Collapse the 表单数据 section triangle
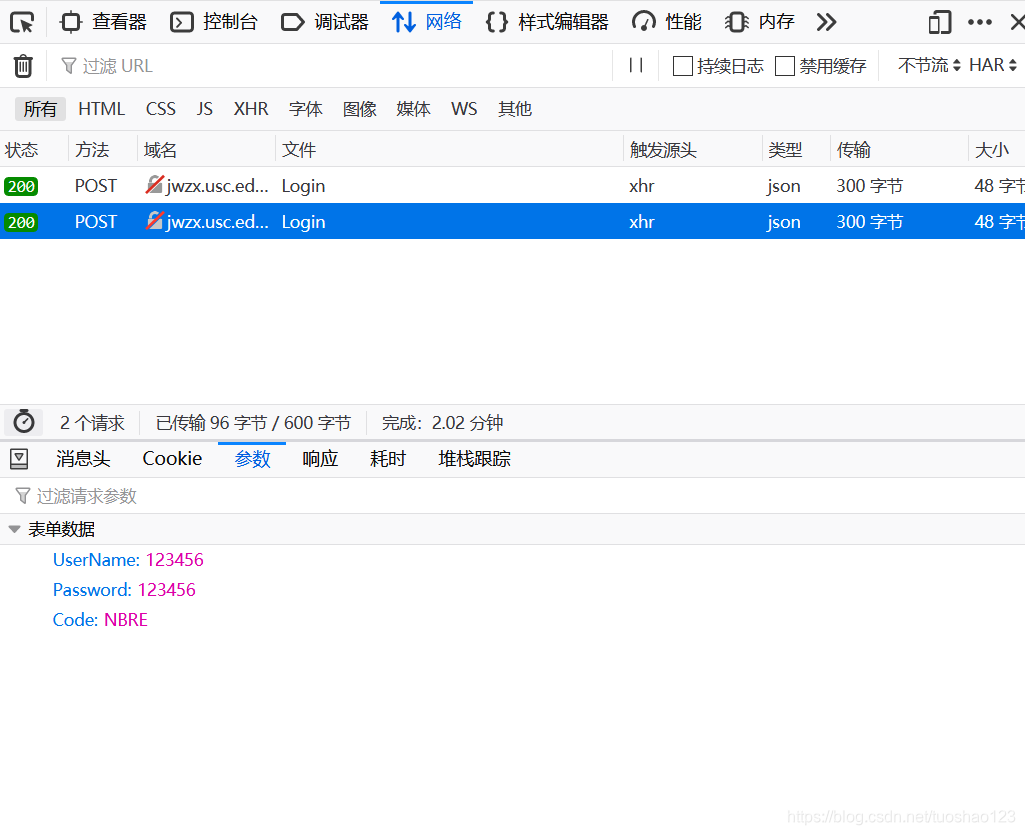Screen dimensions: 1025x835 click(14, 529)
